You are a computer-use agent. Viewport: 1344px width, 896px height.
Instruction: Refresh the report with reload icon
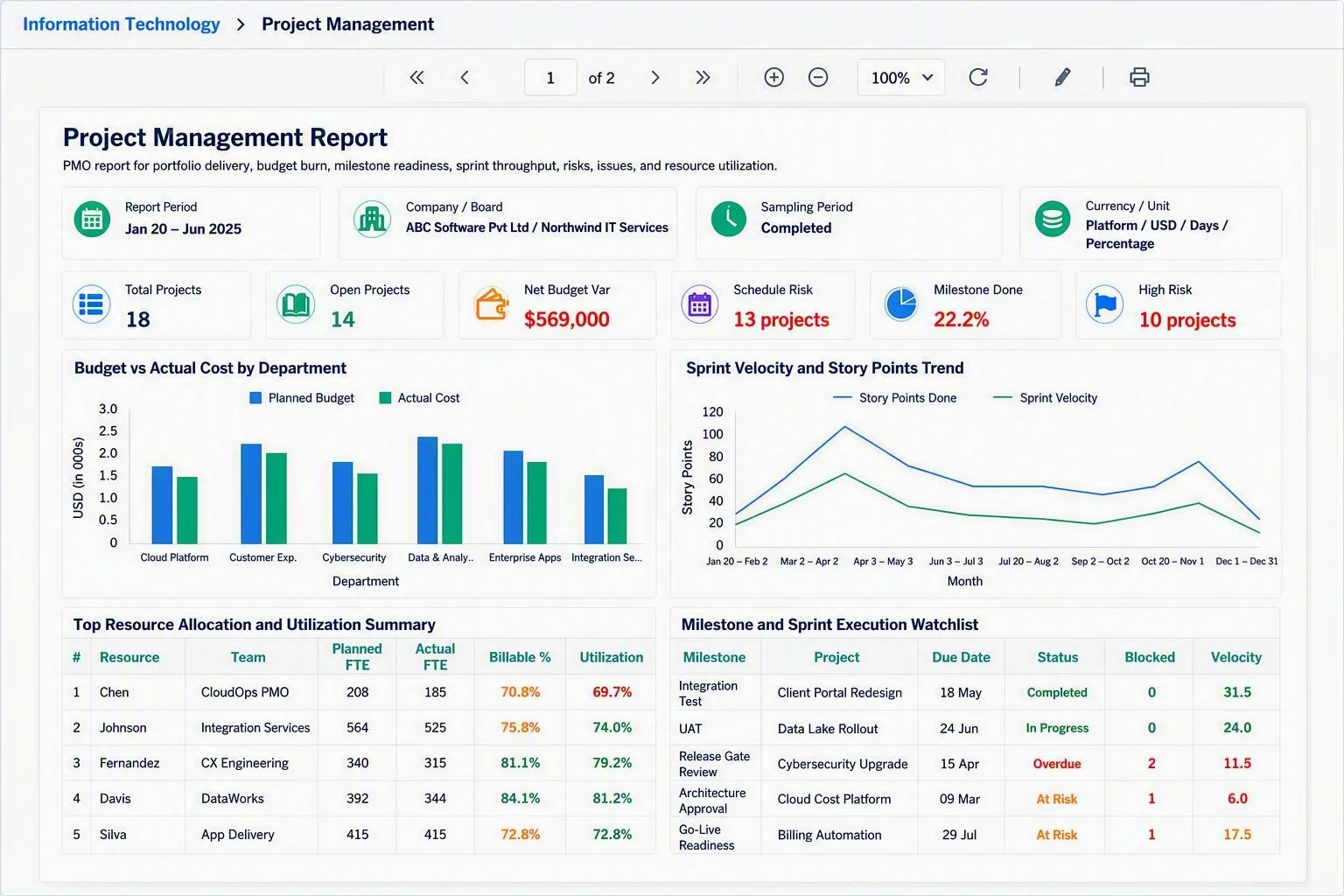[x=978, y=78]
